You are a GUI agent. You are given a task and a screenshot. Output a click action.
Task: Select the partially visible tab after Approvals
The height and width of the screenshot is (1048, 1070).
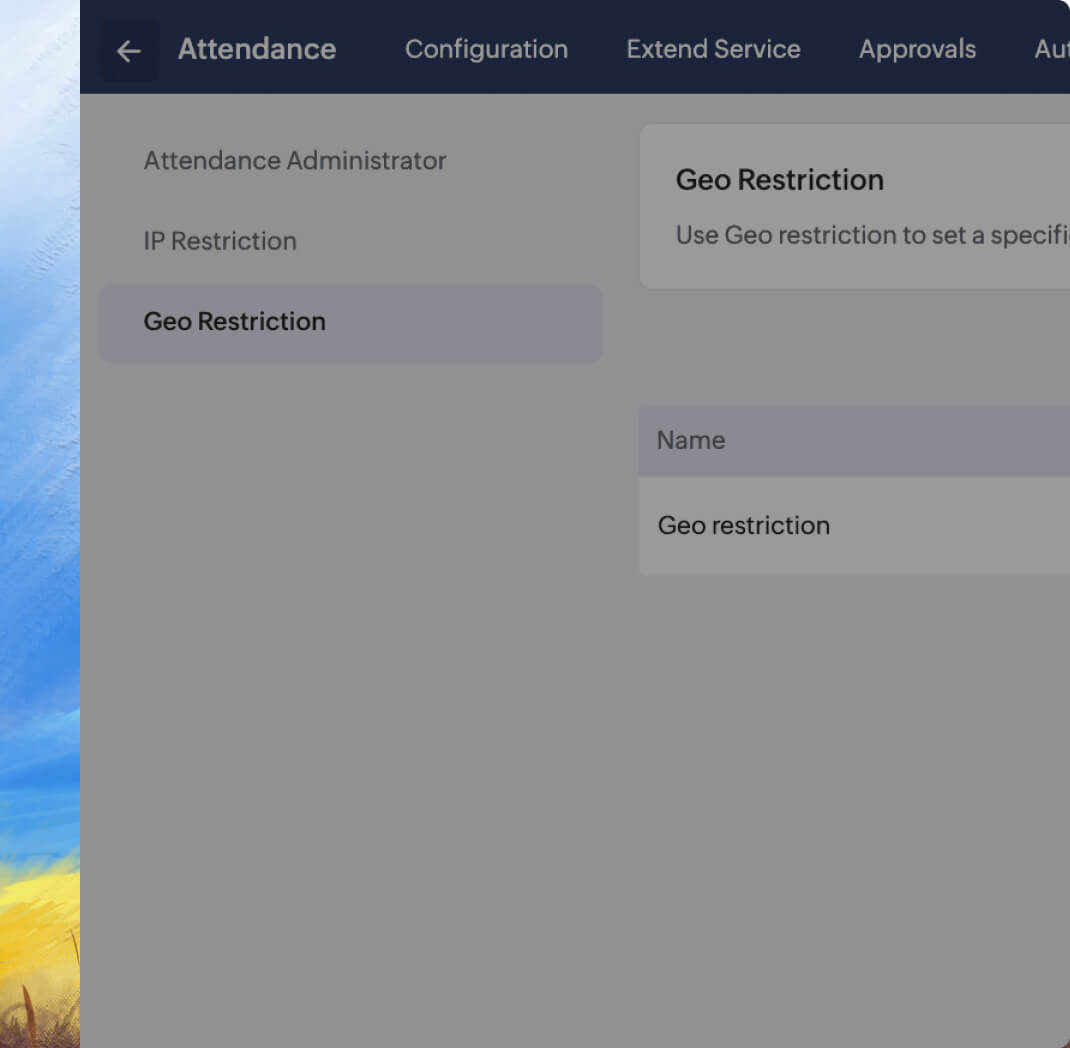click(1051, 49)
